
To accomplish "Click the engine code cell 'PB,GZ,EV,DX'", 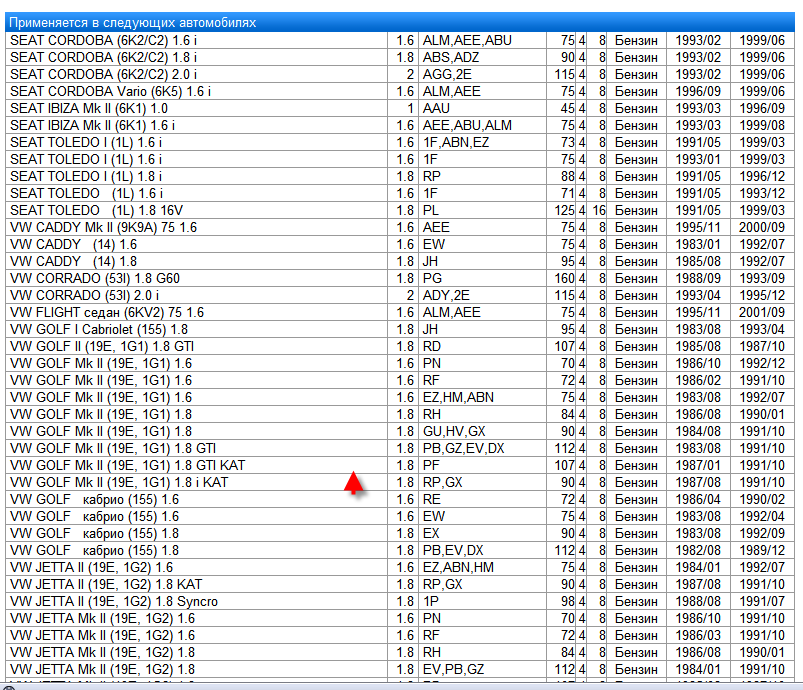I will coord(464,448).
